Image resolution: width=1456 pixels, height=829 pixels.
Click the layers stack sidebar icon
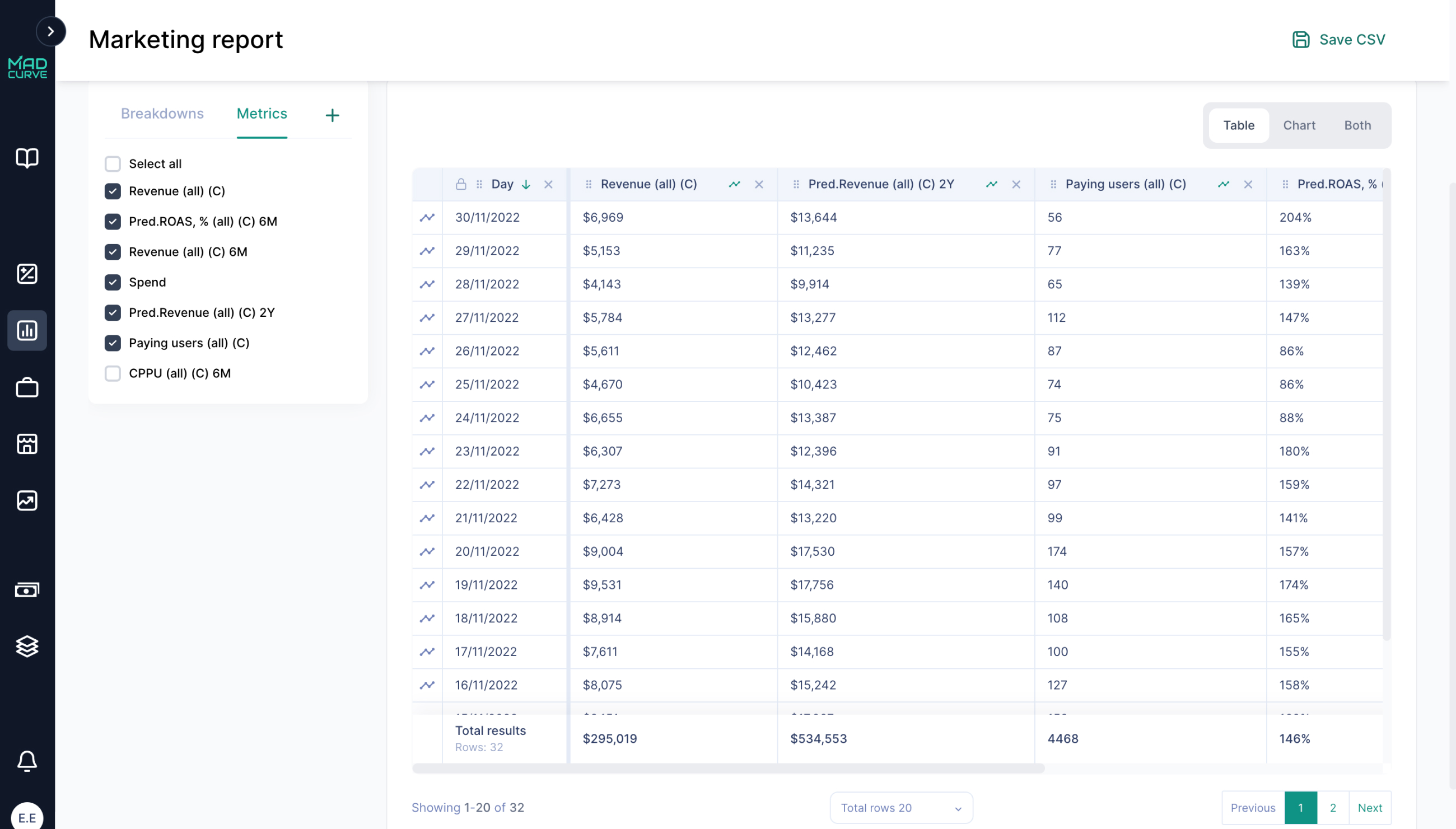point(27,646)
